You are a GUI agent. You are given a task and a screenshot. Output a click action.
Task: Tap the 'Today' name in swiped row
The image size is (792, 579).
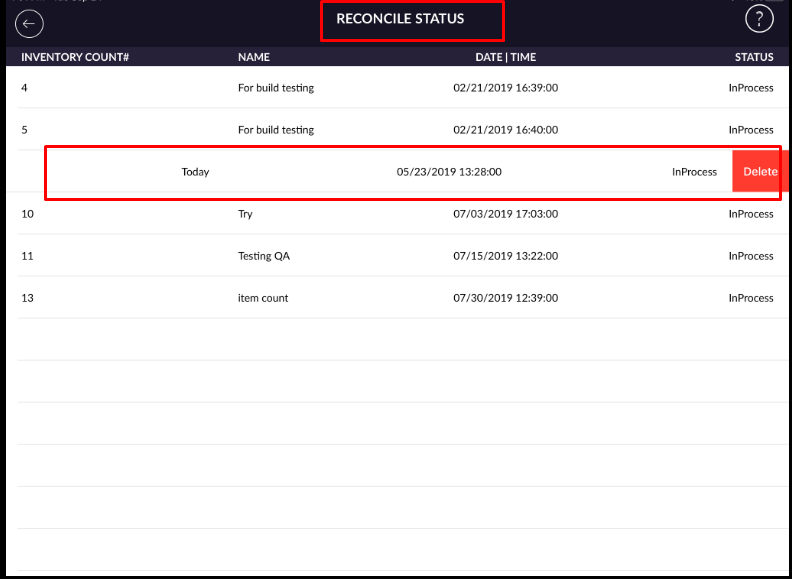click(195, 172)
